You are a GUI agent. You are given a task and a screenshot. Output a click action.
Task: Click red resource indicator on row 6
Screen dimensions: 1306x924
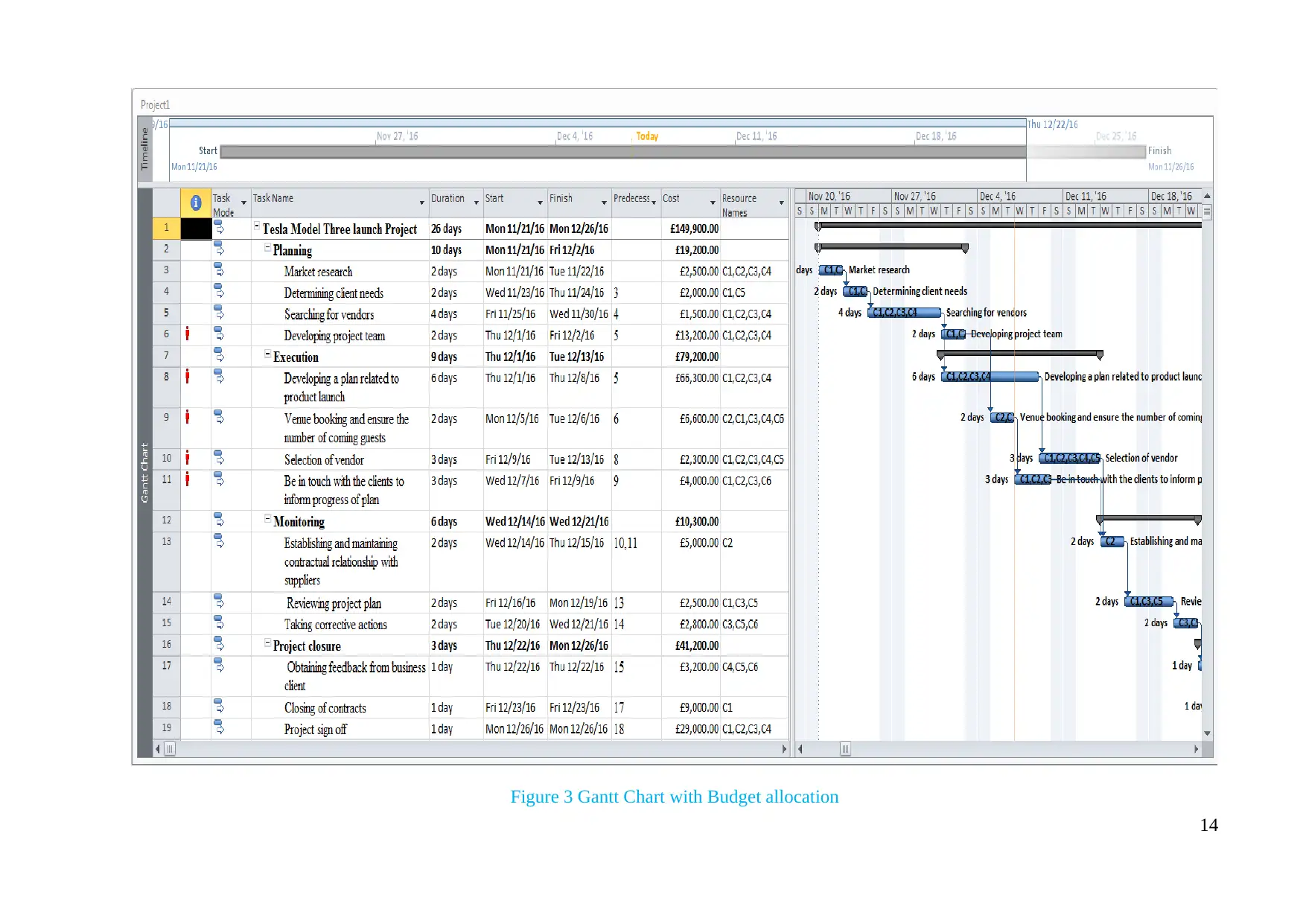[188, 334]
